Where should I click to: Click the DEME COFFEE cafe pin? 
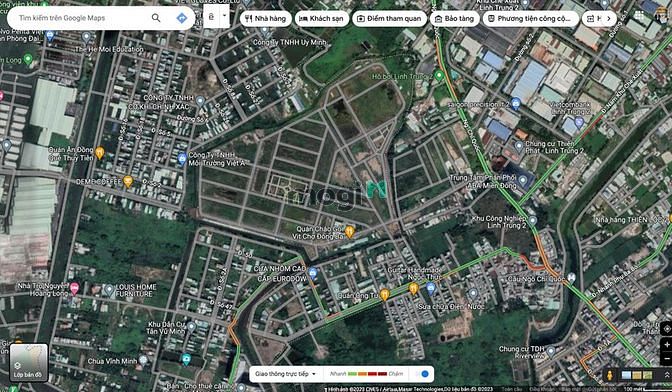pos(128,181)
